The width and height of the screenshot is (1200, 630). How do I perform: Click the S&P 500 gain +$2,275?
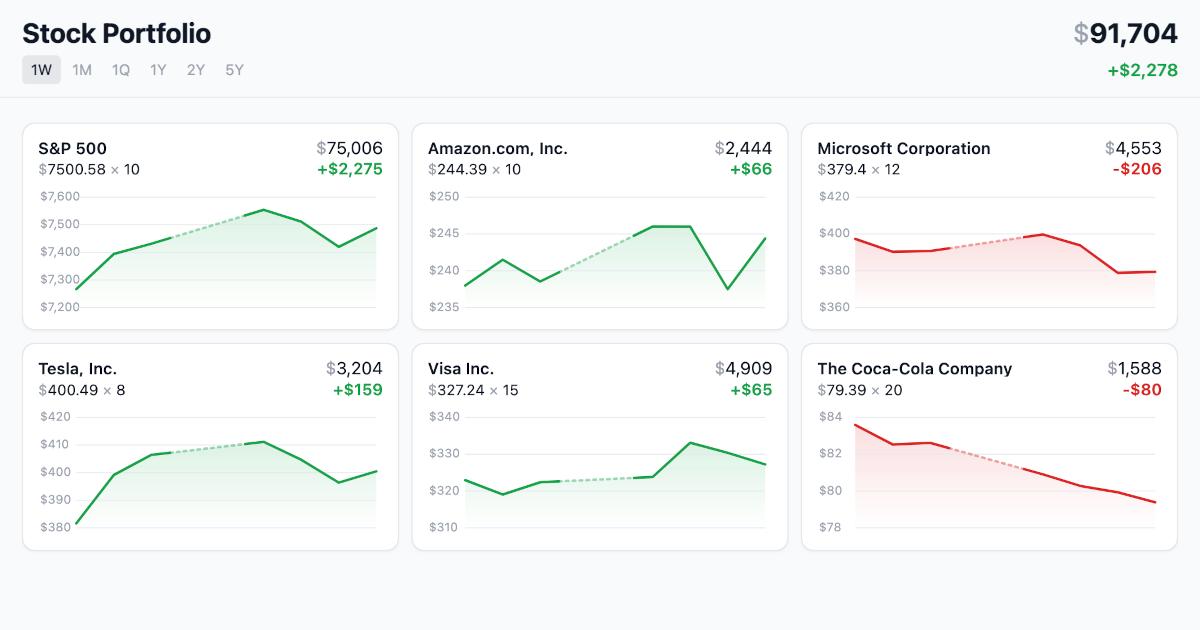point(350,169)
